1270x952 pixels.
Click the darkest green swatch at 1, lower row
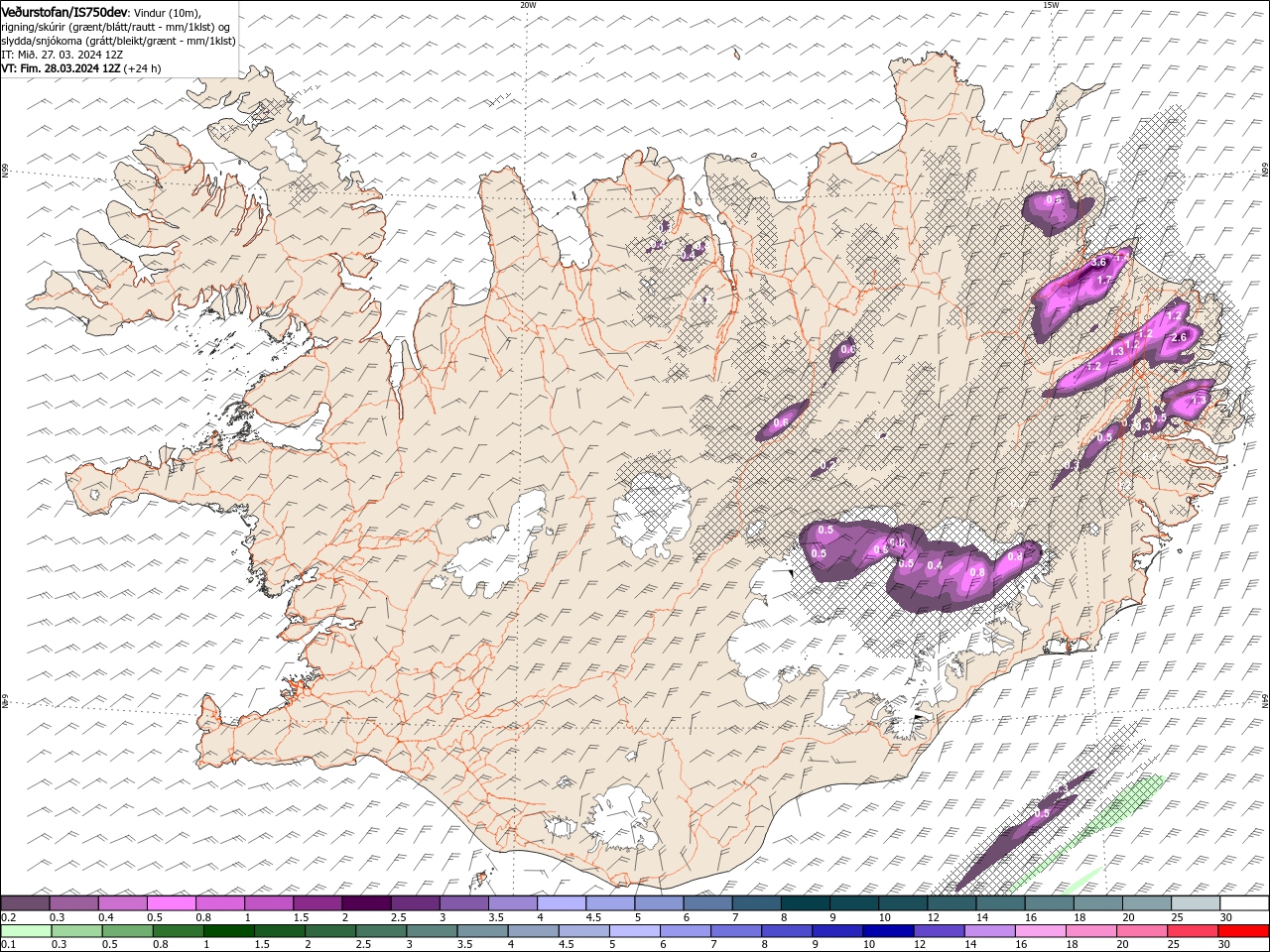pos(229,931)
